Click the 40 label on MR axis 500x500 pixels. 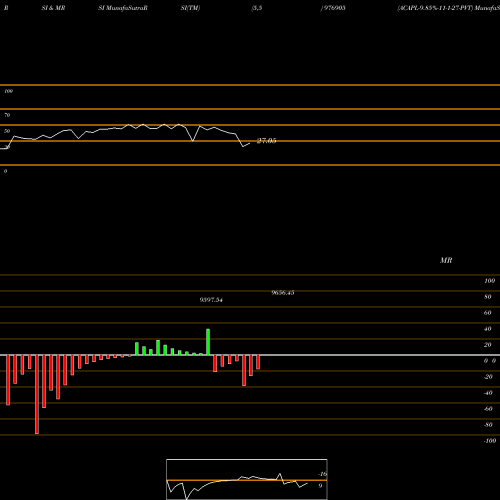[487, 329]
